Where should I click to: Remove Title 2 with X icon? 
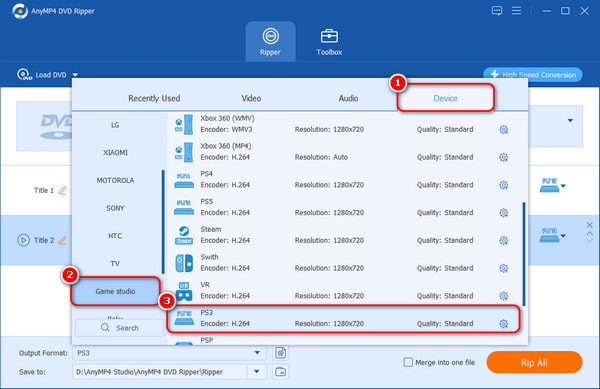[590, 225]
